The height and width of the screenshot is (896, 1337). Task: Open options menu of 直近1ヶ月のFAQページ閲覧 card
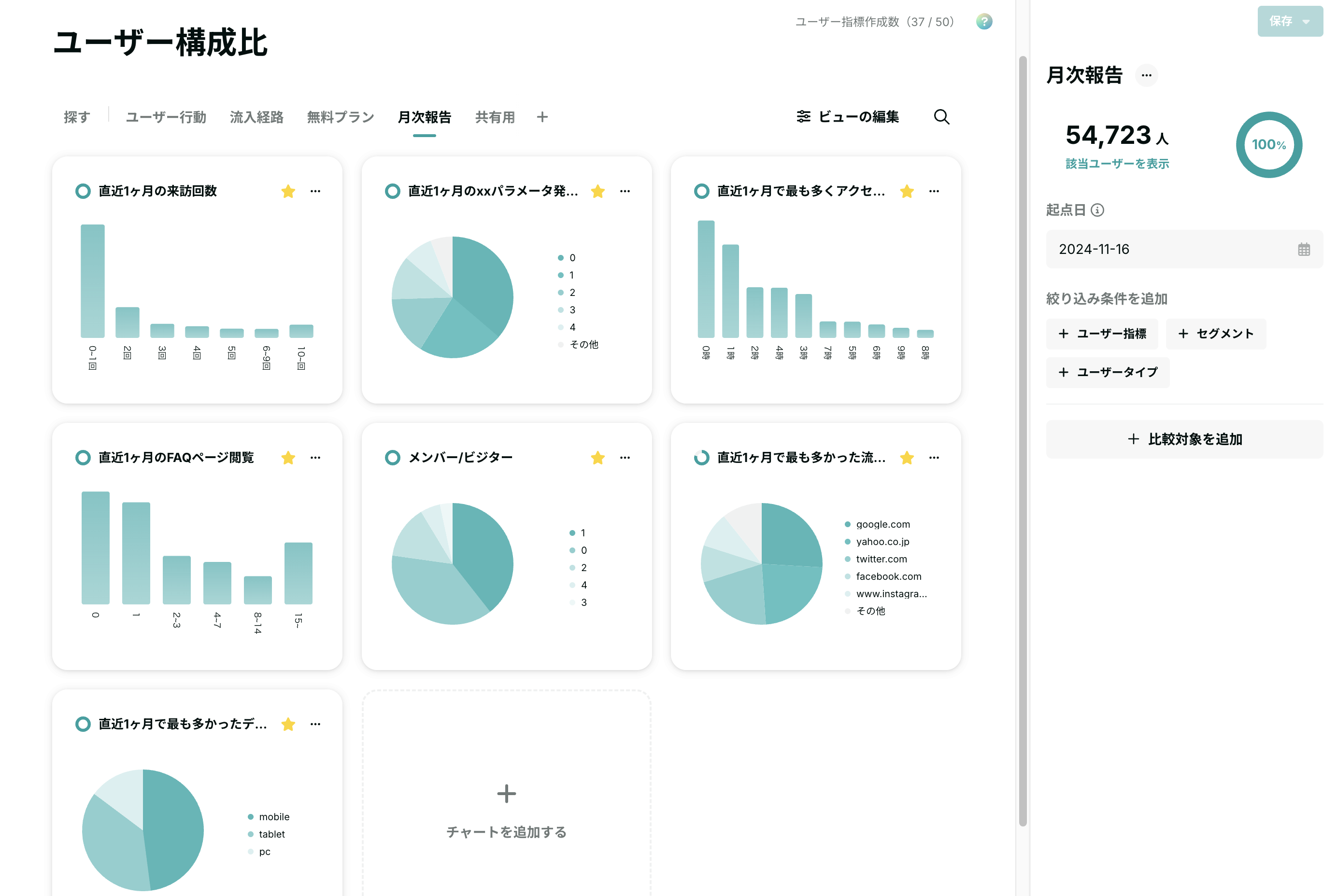point(315,457)
